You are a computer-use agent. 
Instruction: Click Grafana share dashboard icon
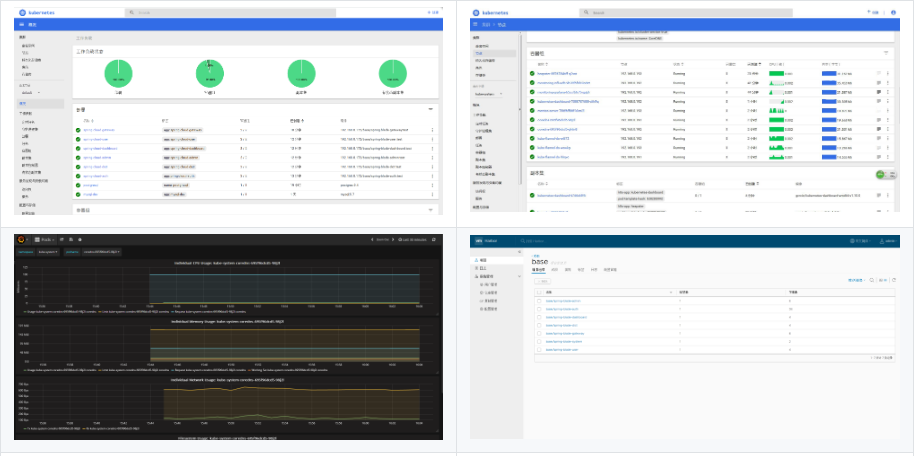coord(62,240)
